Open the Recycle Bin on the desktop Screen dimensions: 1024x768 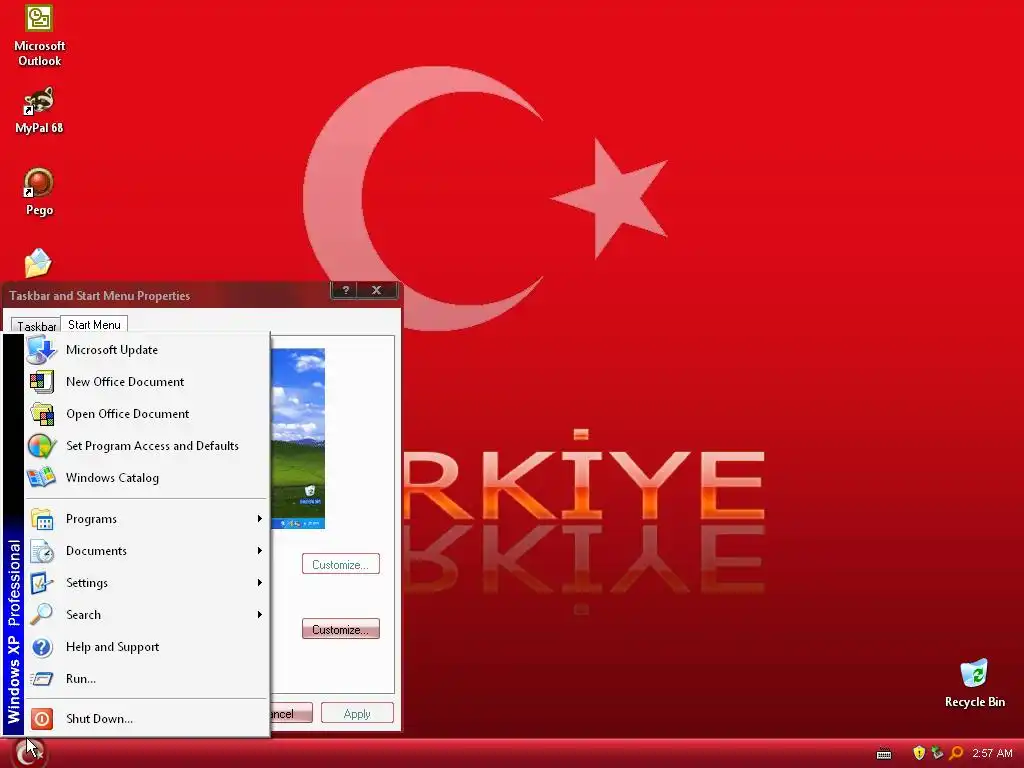tap(974, 683)
